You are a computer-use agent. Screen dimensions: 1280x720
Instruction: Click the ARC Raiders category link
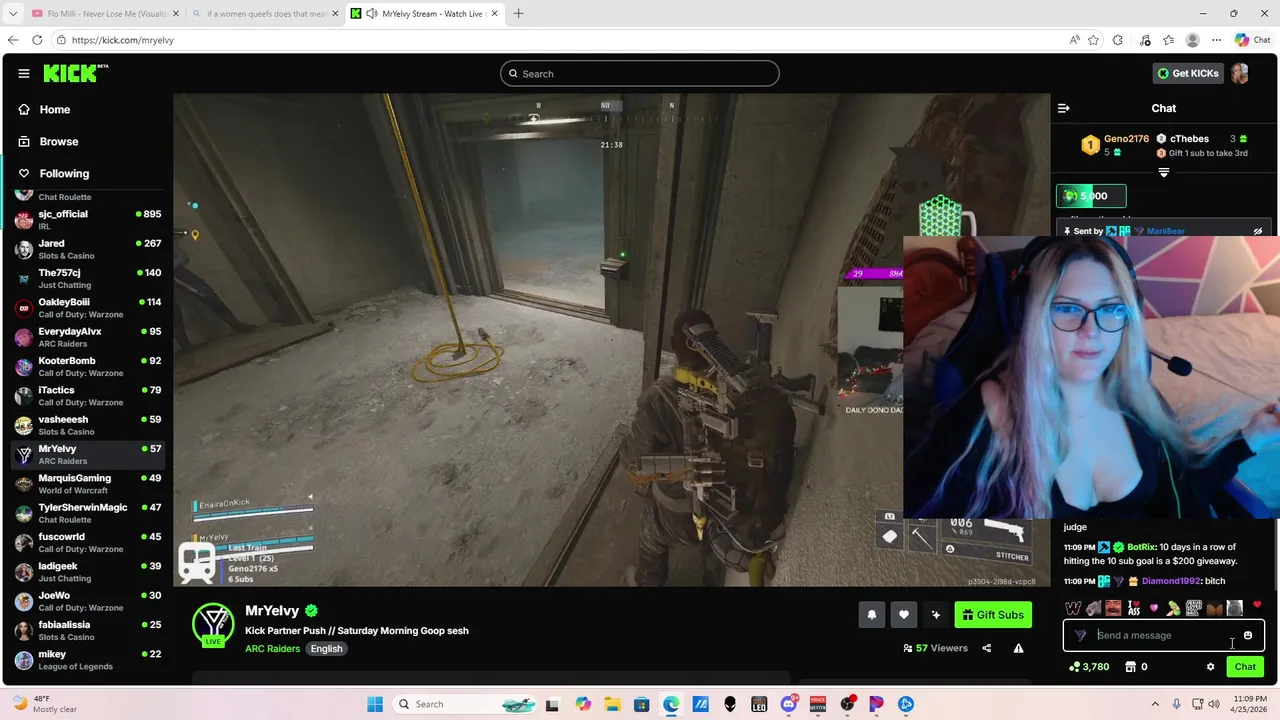tap(272, 648)
